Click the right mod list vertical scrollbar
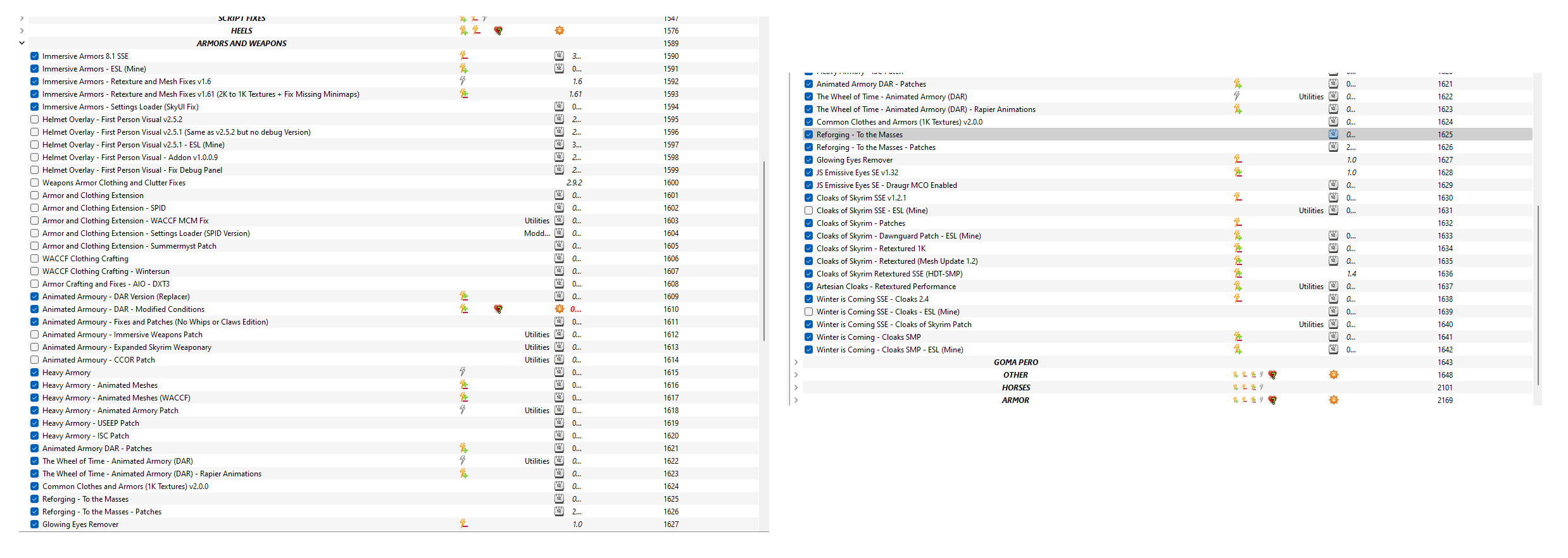The width and height of the screenshot is (1568, 558). pos(1539,295)
